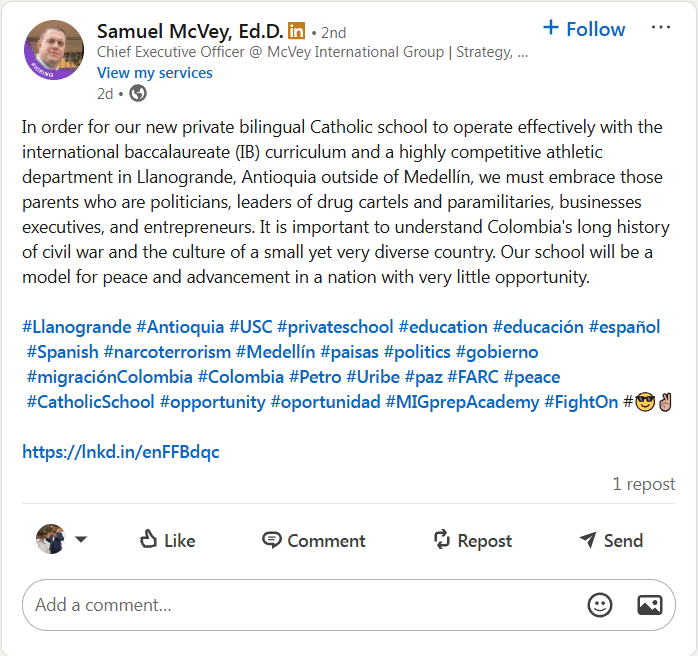Click the Samuel McVey, Ed.D. name link
Screen dimensions: 698x656
[190, 31]
